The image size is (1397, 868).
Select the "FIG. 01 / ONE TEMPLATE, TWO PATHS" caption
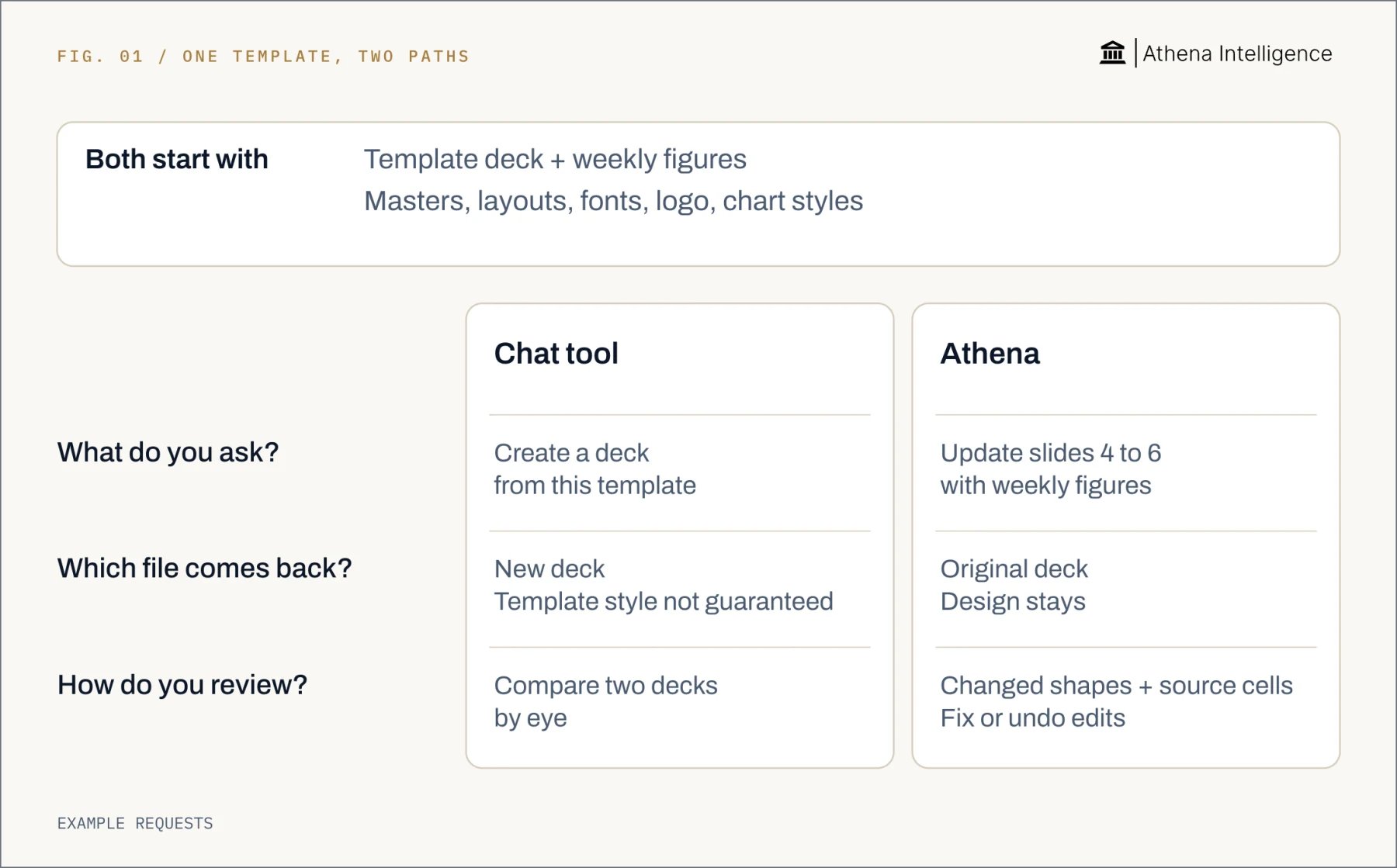coord(263,56)
